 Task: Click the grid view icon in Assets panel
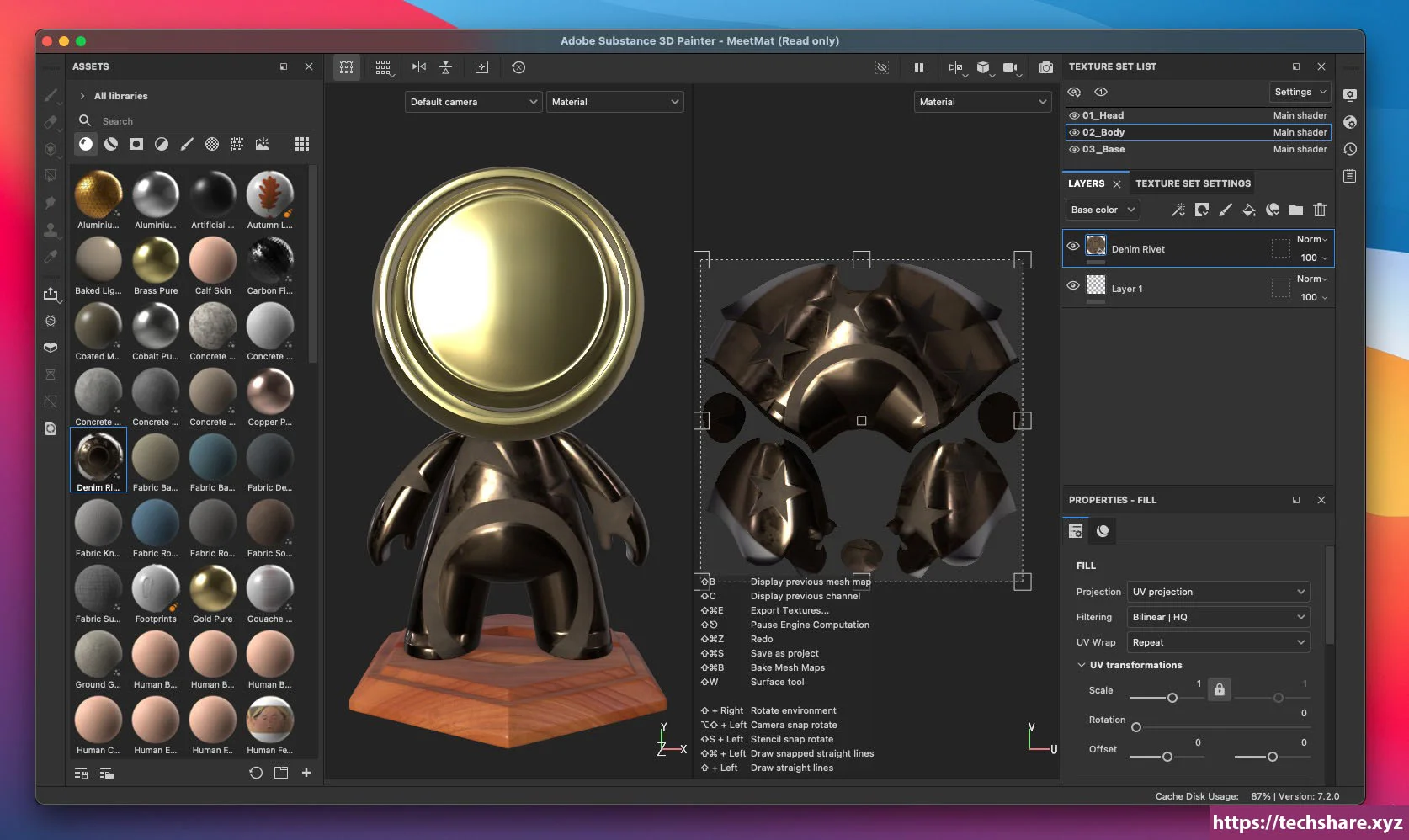tap(302, 144)
